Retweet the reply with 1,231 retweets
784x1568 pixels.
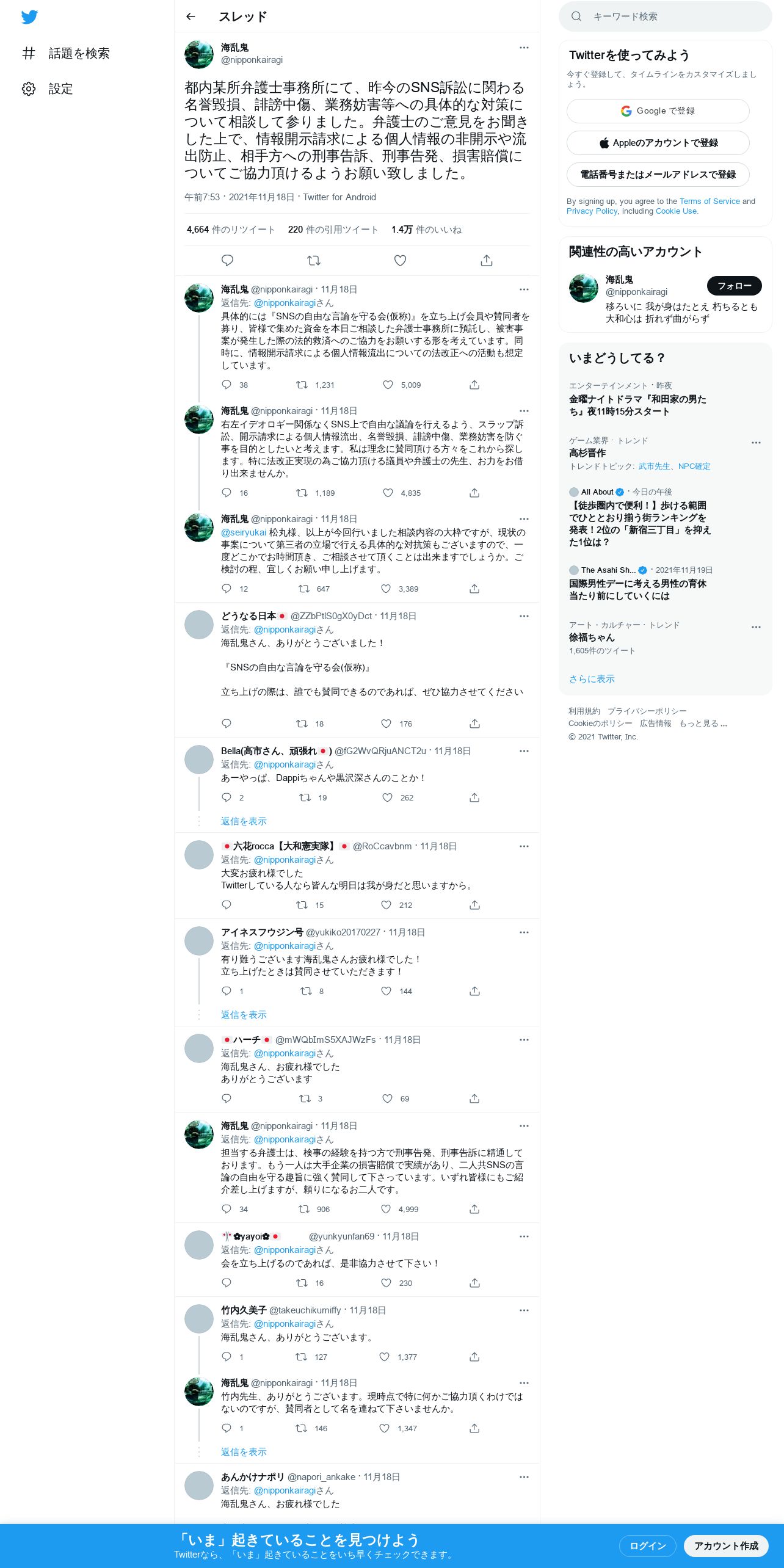click(302, 385)
